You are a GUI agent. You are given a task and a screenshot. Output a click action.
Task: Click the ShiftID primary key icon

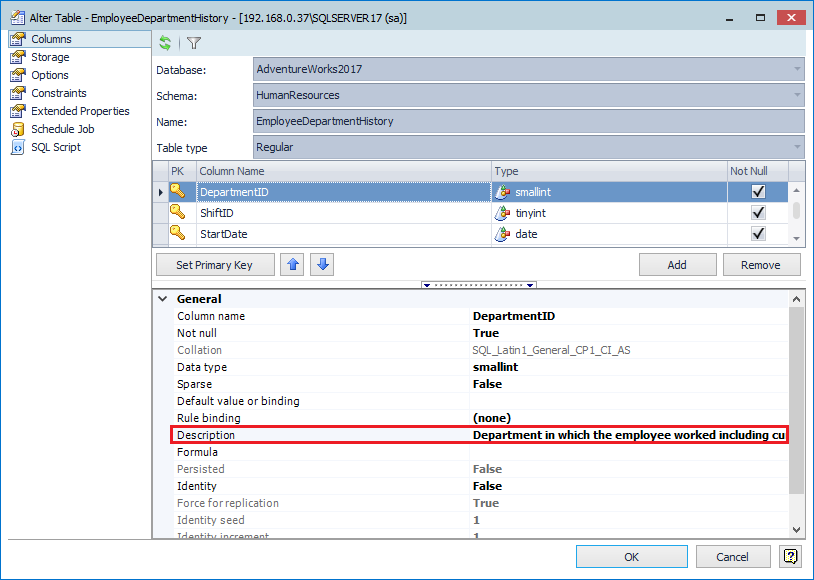pos(177,212)
